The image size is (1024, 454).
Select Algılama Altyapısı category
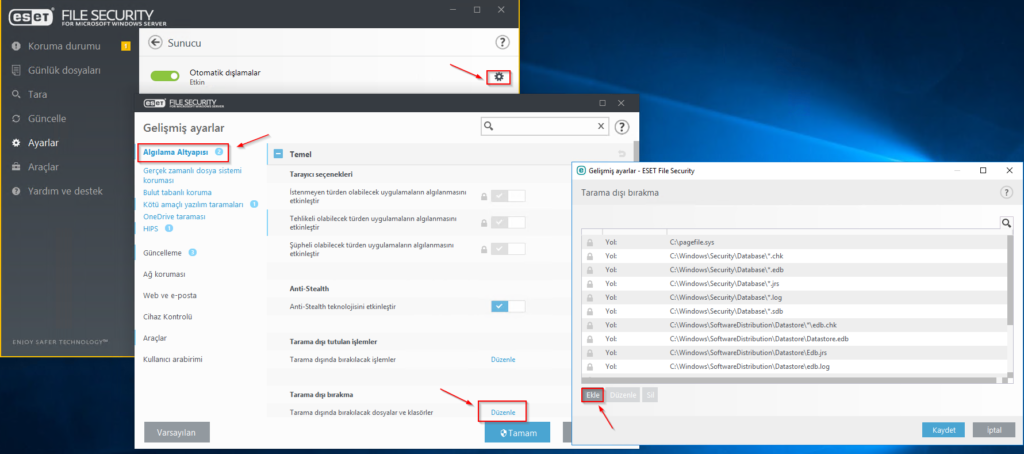pyautogui.click(x=175, y=152)
